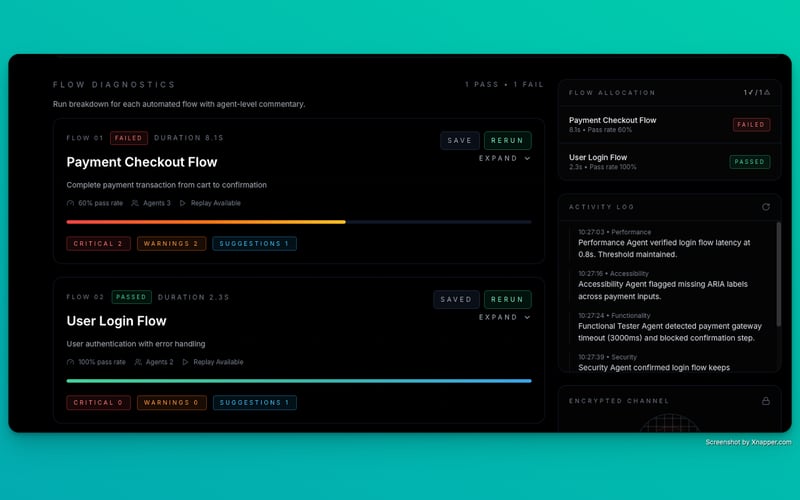Click the replay play icon in User Login Flow
Image resolution: width=800 pixels, height=500 pixels.
185,362
